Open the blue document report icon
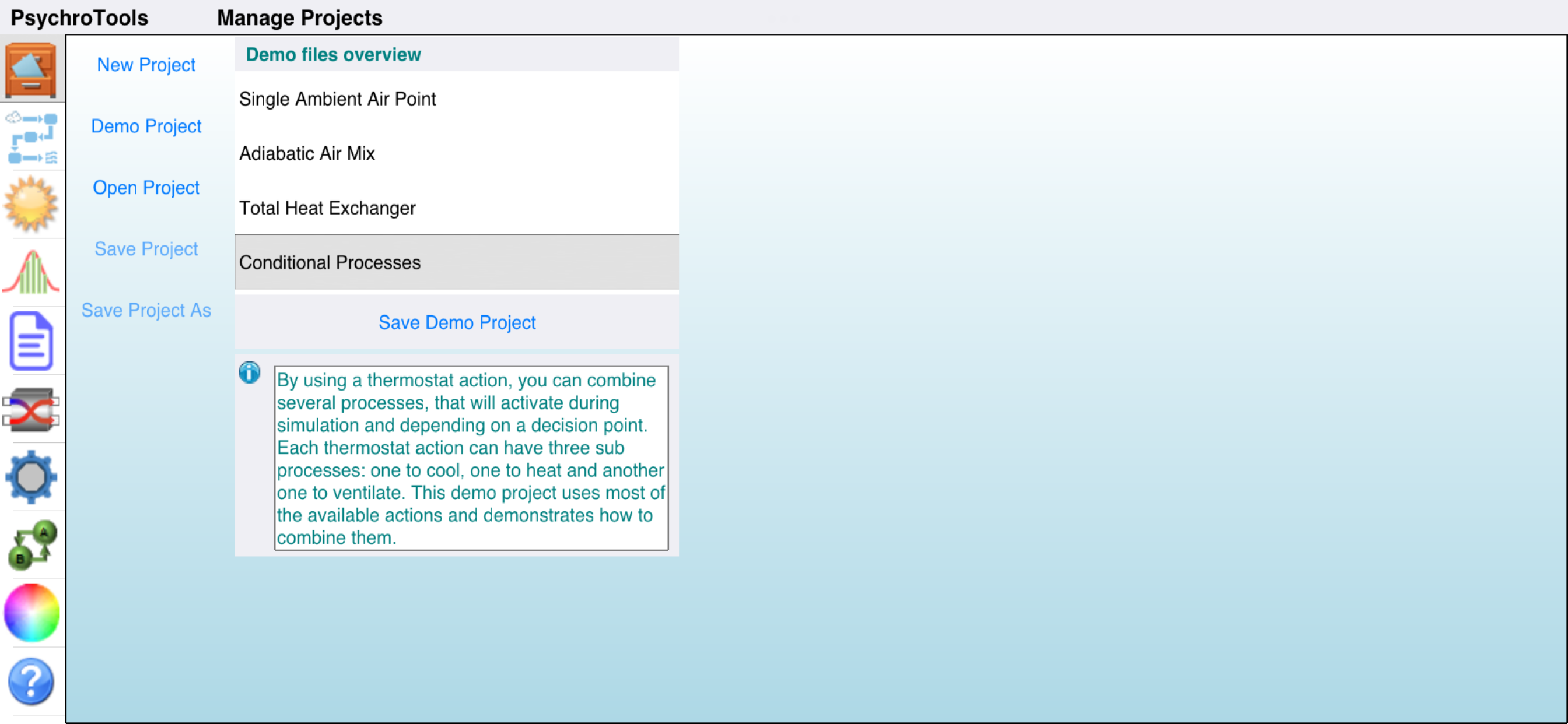This screenshot has height=724, width=1568. click(x=31, y=342)
